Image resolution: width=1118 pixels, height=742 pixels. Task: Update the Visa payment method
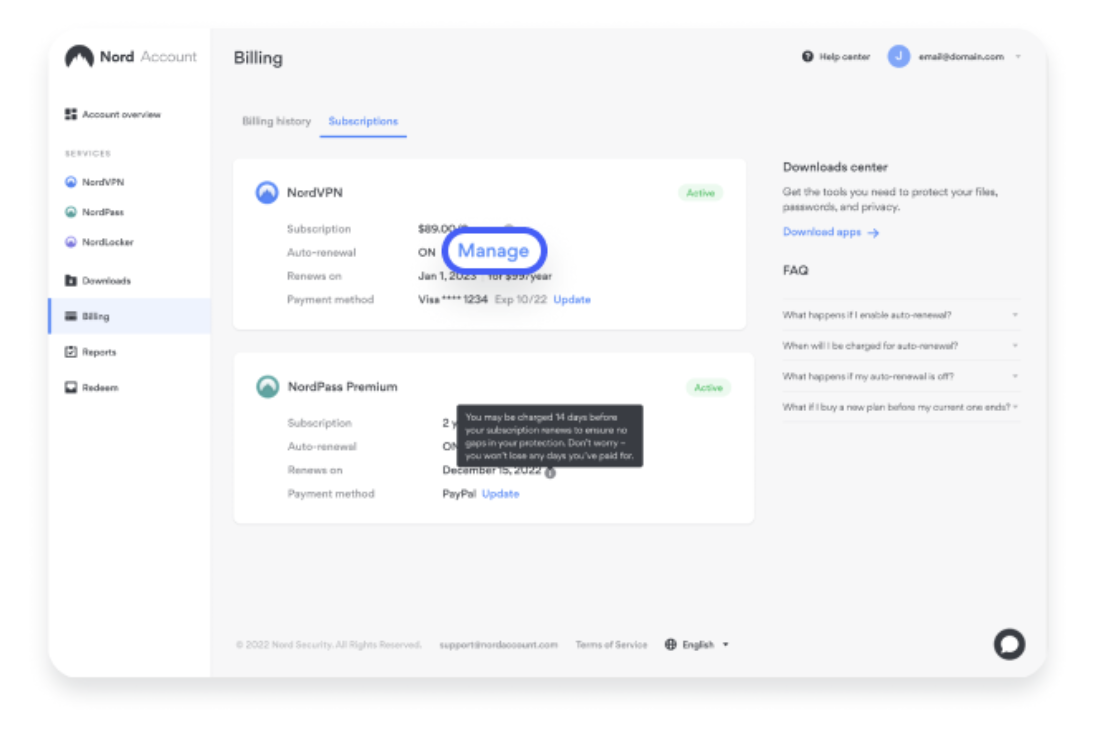tap(572, 299)
